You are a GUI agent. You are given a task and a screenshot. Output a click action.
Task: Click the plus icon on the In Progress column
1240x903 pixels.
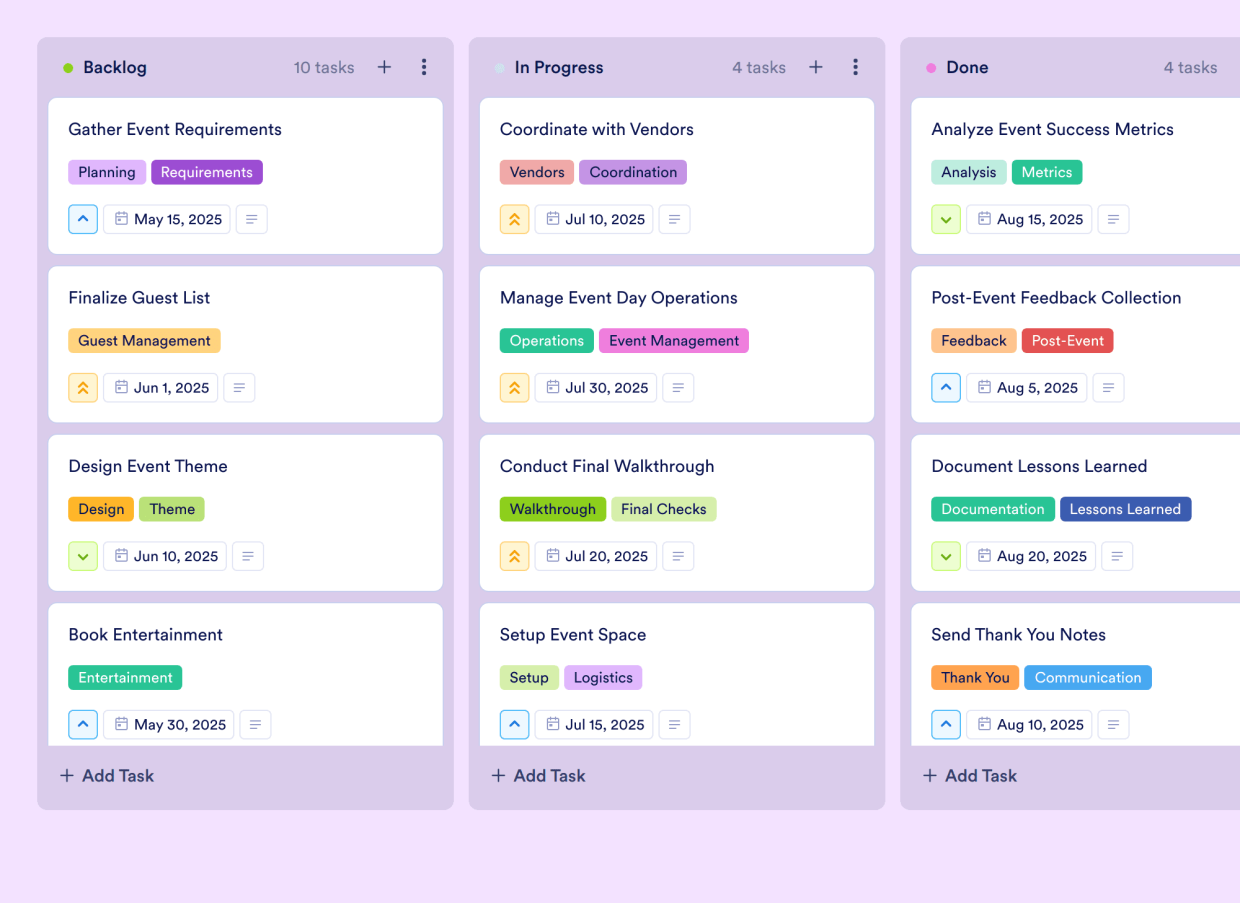click(x=815, y=67)
